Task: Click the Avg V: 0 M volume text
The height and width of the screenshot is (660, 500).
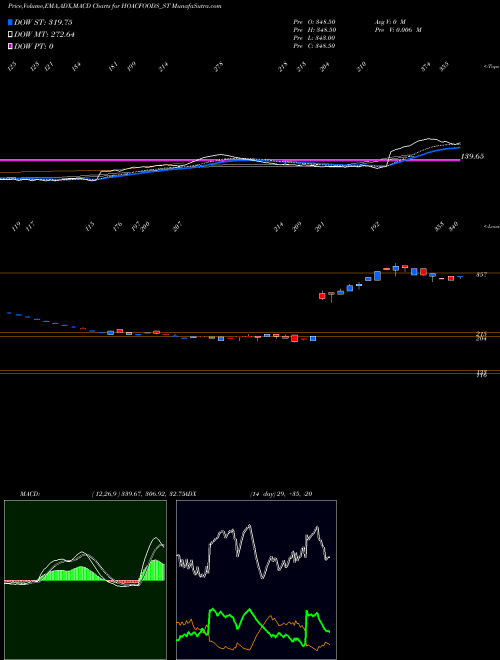Action: (x=390, y=22)
